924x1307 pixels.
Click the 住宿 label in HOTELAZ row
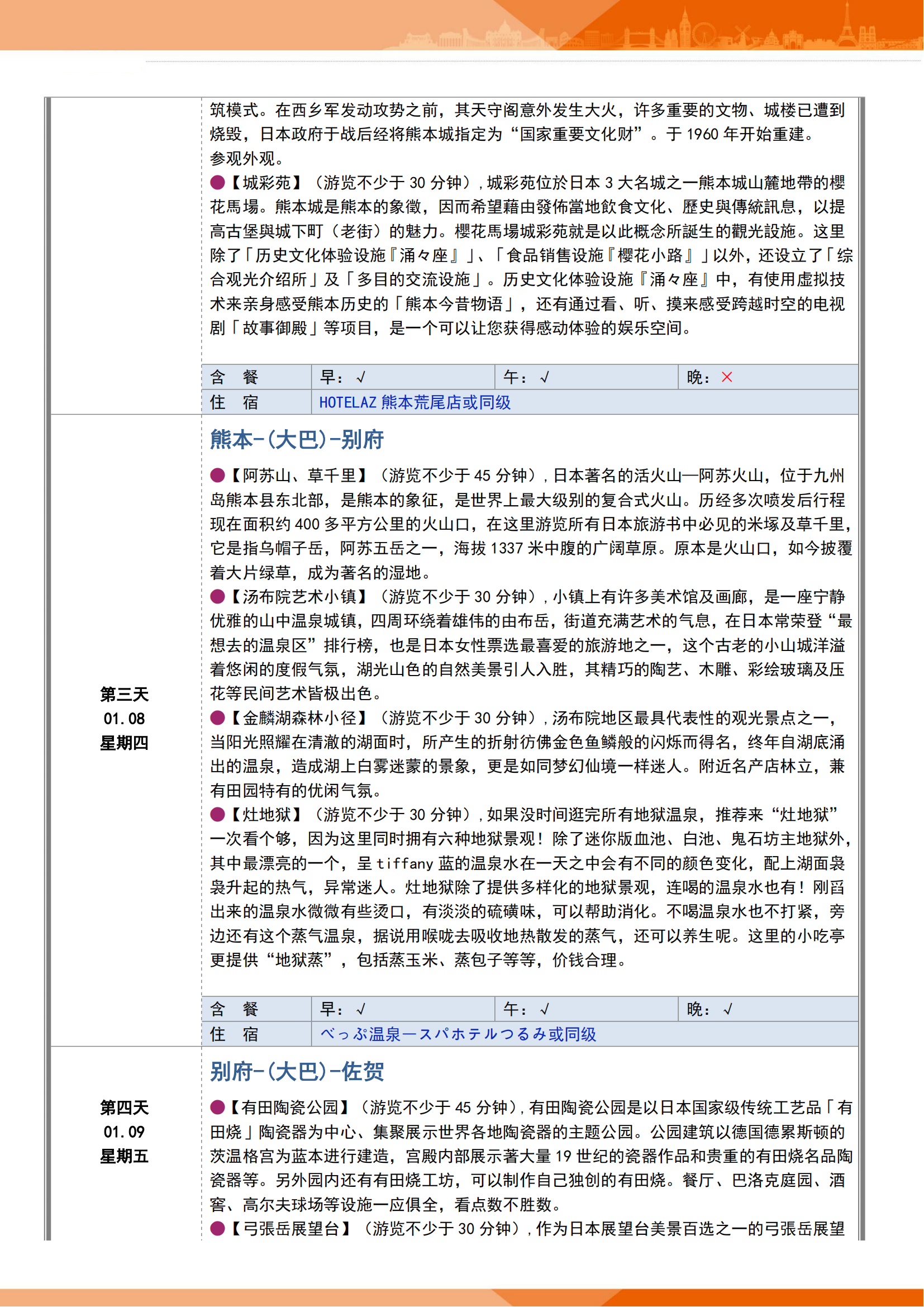[x=234, y=402]
